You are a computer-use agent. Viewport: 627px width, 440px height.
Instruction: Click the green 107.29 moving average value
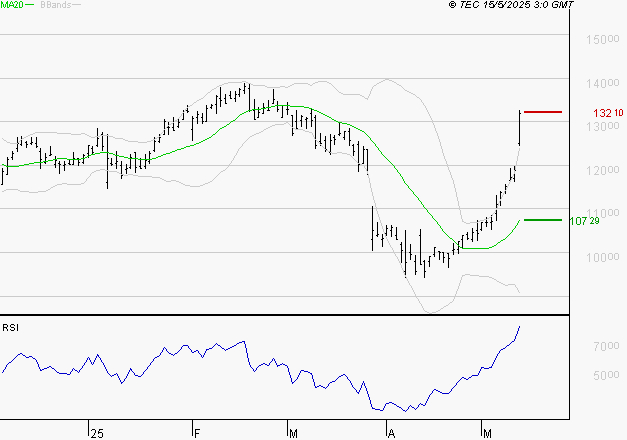click(585, 221)
